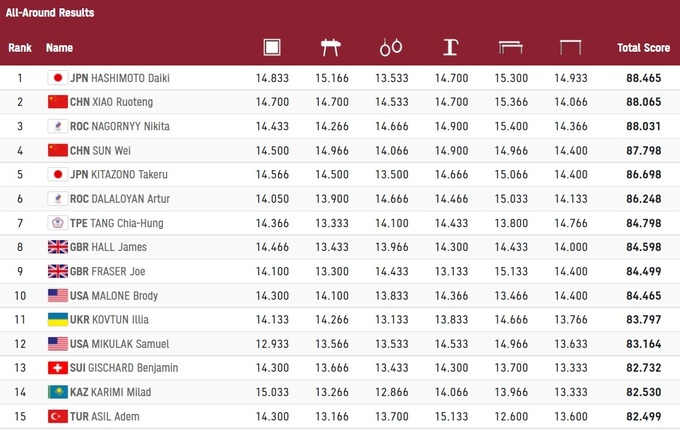Click Japan flag beside HASHIMOTO Daiki
The image size is (680, 430).
click(x=57, y=78)
